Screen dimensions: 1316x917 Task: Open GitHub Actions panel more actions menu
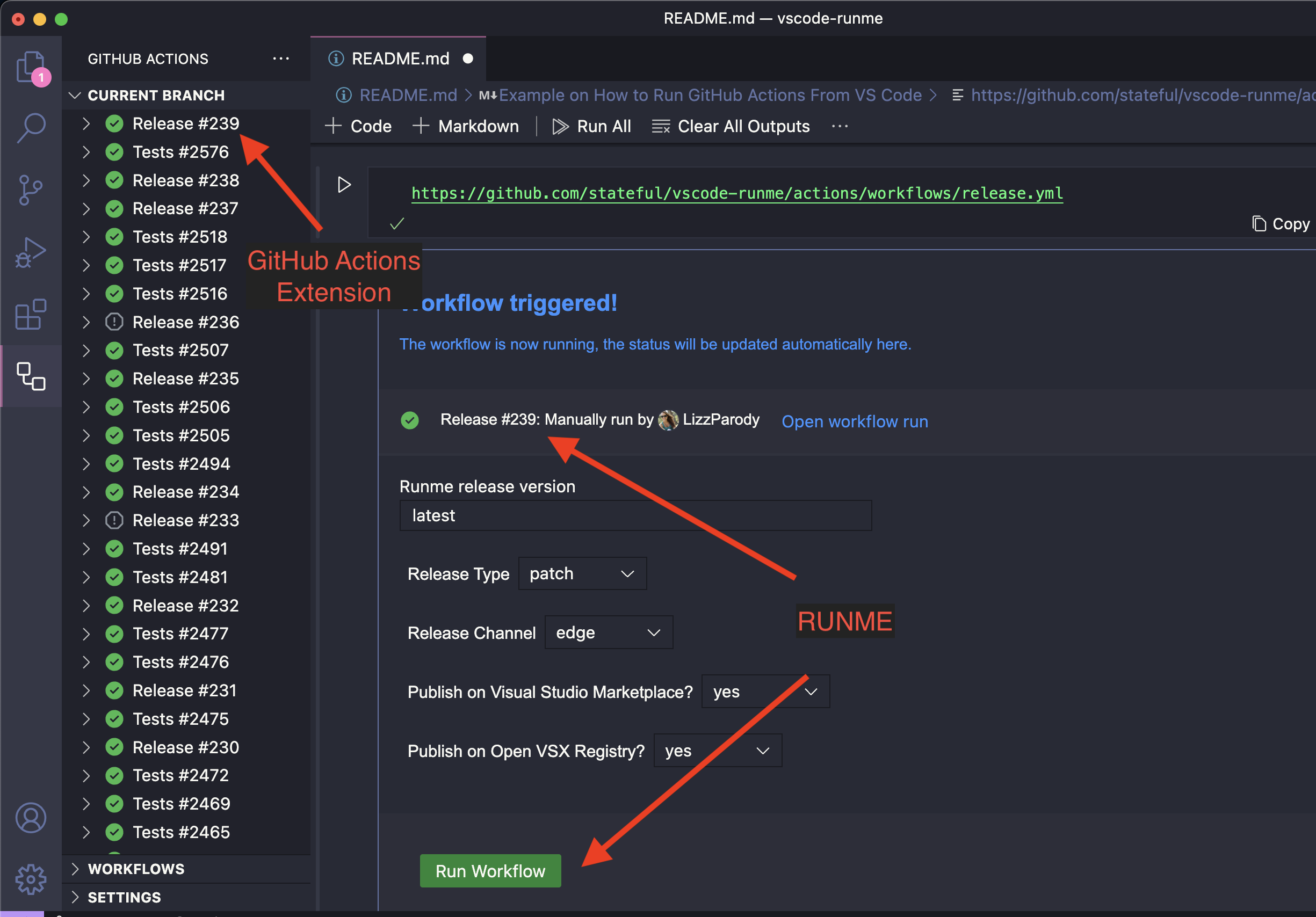click(x=281, y=59)
